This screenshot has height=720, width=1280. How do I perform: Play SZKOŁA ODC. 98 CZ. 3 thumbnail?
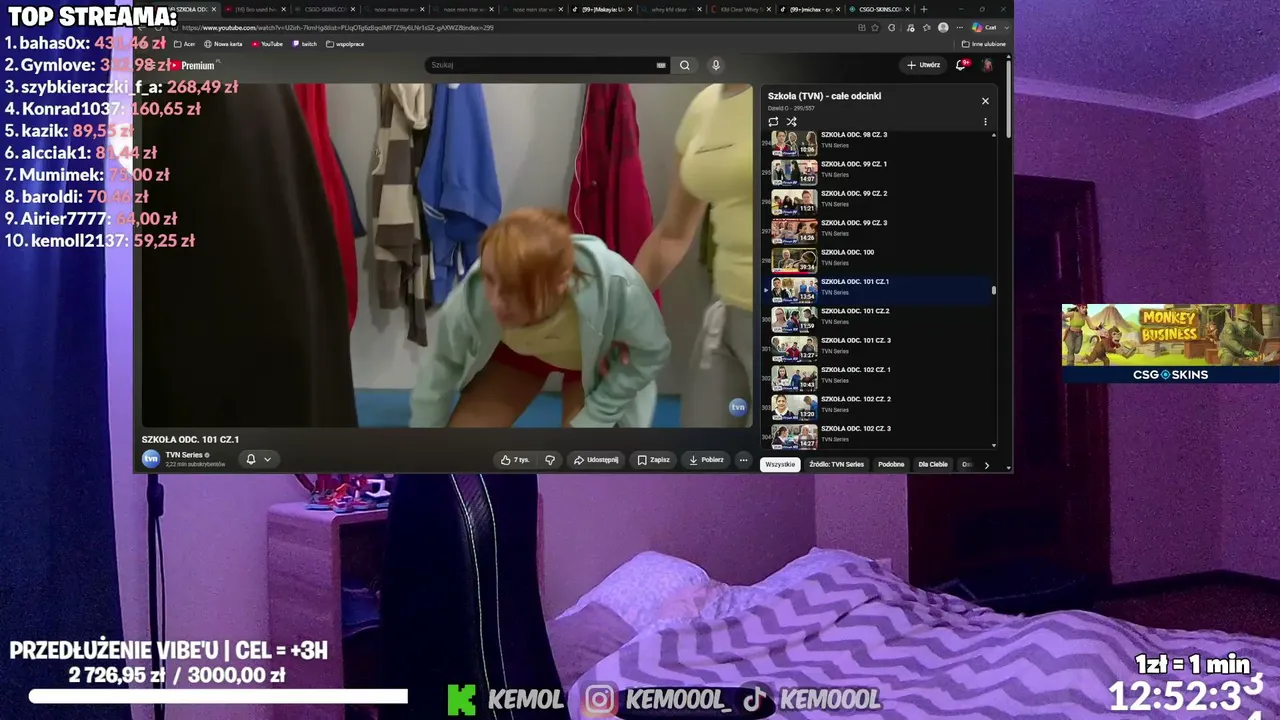pyautogui.click(x=794, y=143)
